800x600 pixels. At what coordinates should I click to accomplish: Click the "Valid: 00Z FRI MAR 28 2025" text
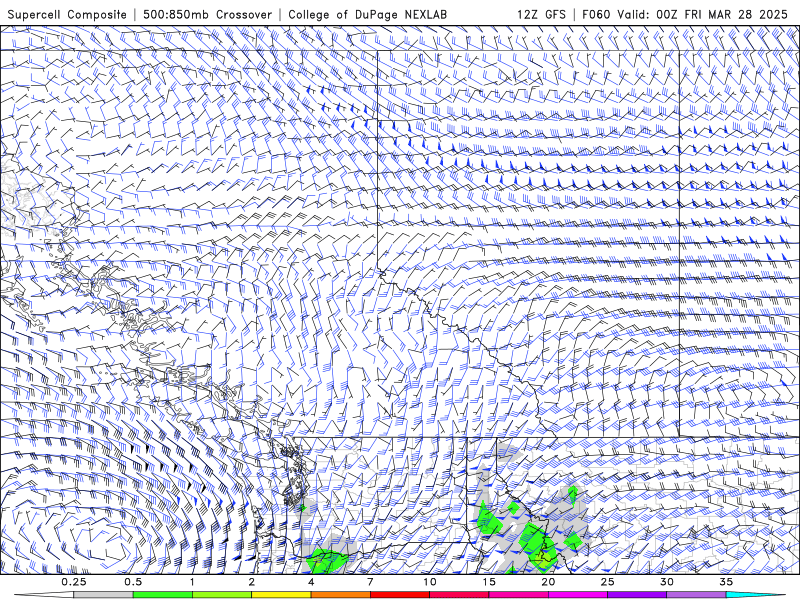click(703, 15)
